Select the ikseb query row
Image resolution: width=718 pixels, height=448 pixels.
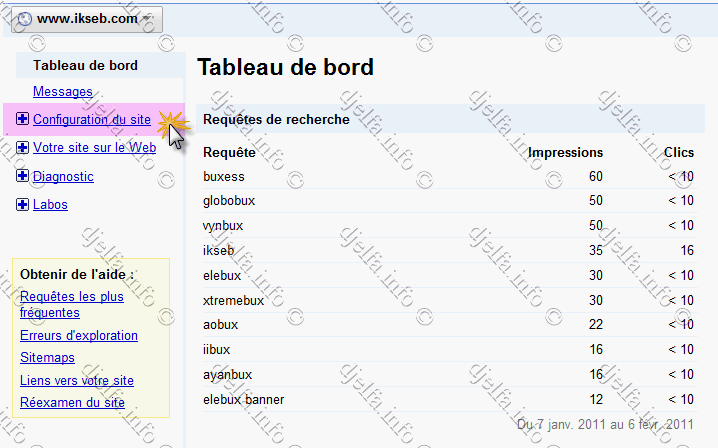coord(450,251)
